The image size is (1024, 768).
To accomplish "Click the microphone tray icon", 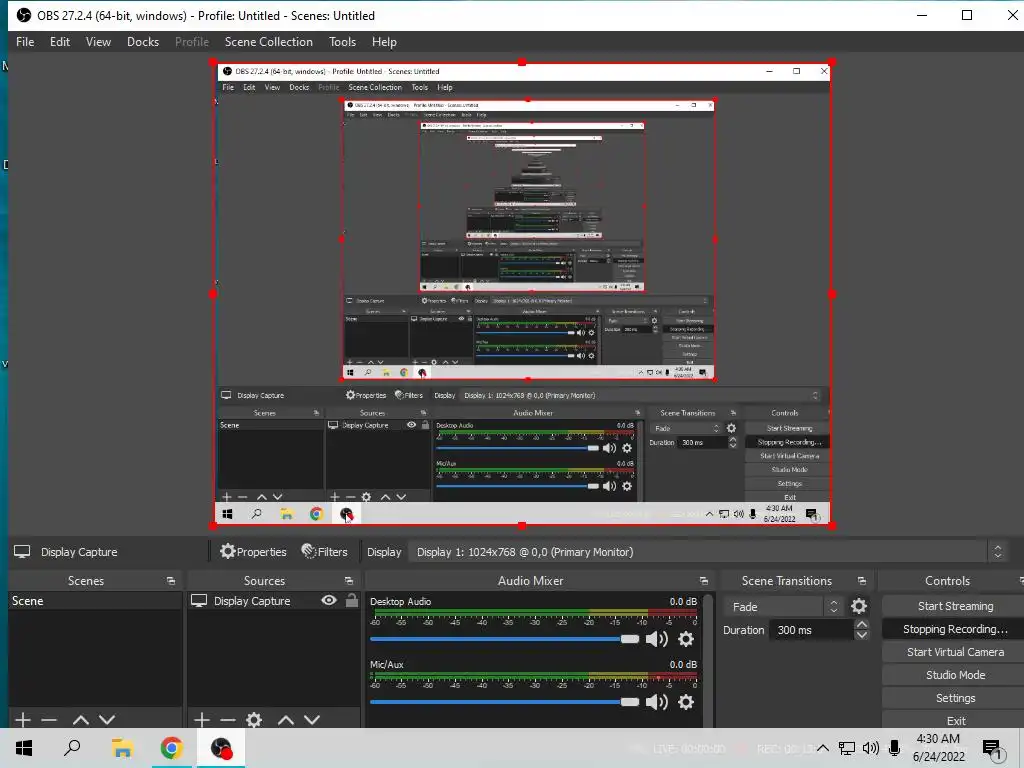I will click(894, 748).
